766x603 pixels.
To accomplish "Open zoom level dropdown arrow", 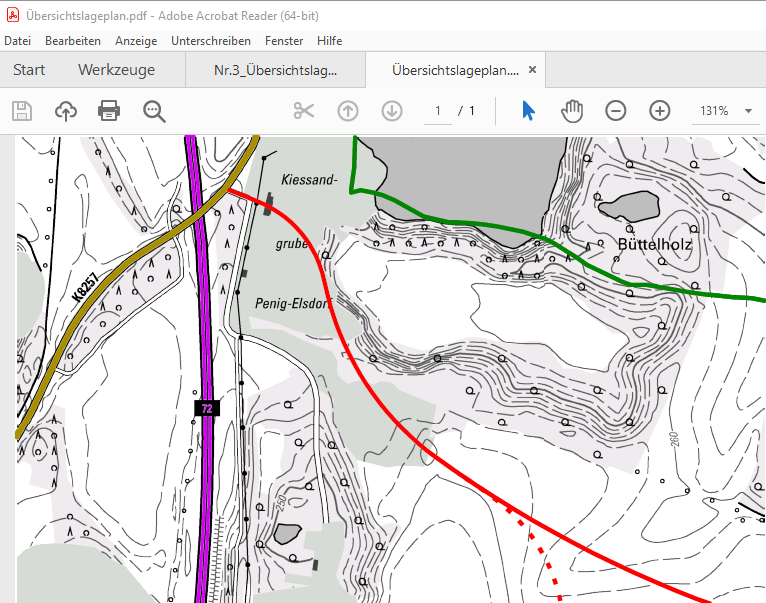I will [x=748, y=111].
